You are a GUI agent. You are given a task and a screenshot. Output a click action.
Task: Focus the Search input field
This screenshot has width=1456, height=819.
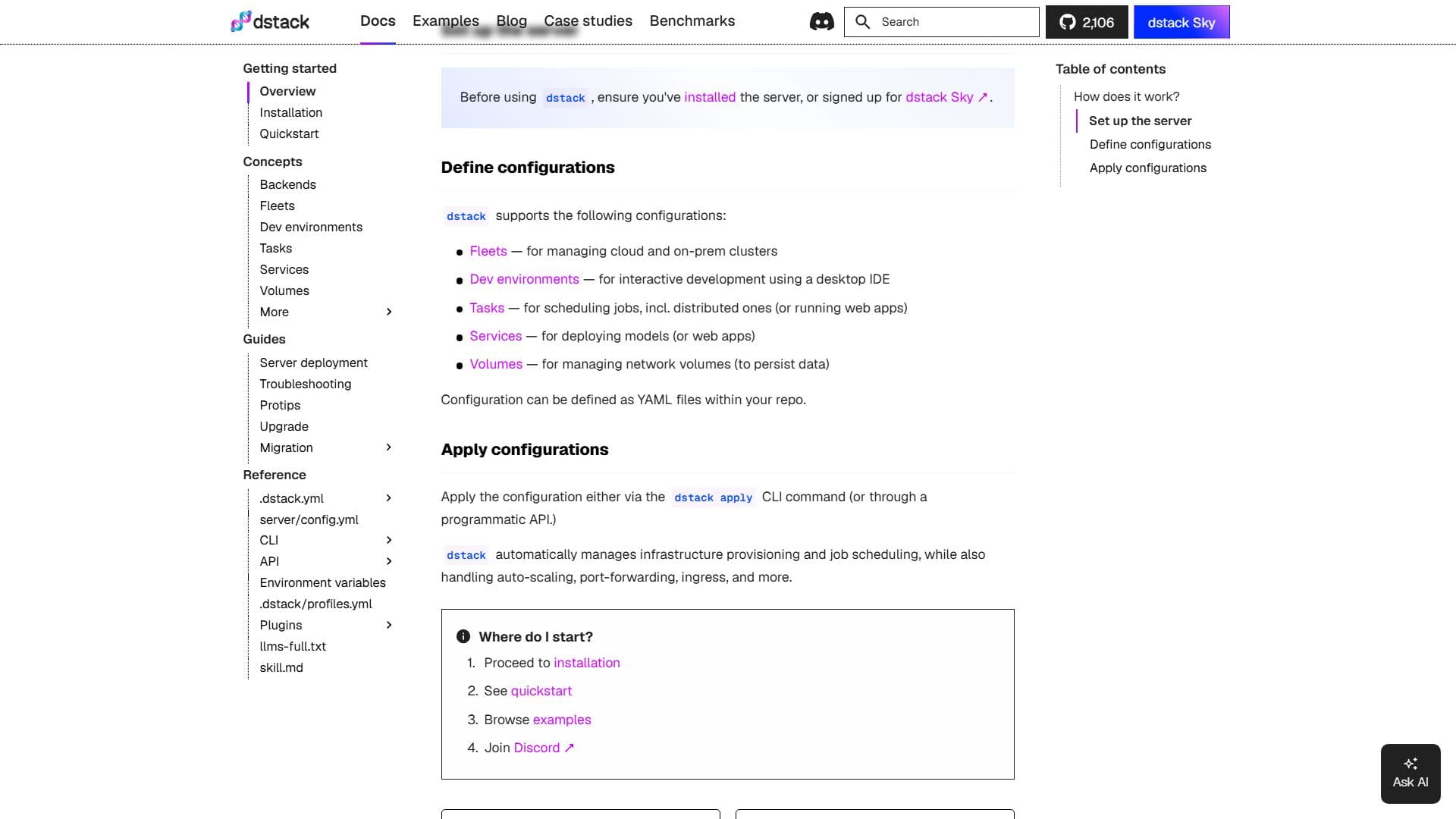click(x=942, y=22)
